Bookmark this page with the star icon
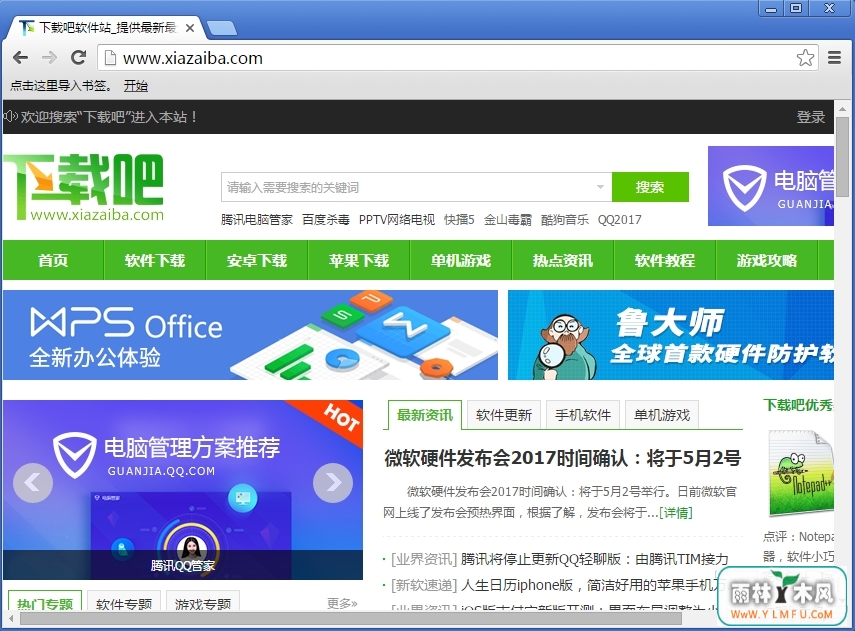 point(805,57)
